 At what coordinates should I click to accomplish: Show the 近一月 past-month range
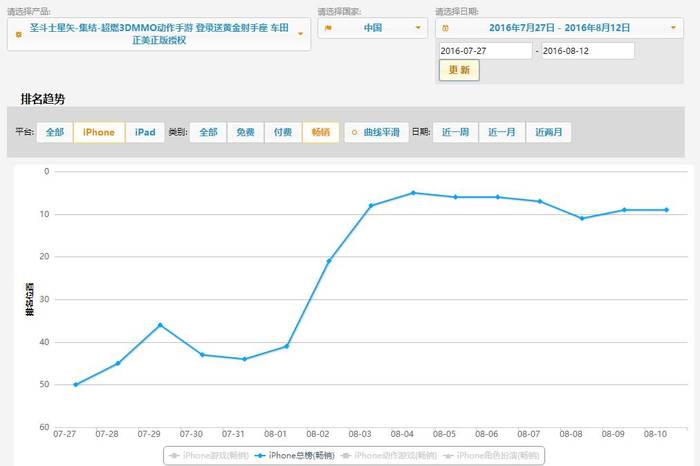[502, 132]
